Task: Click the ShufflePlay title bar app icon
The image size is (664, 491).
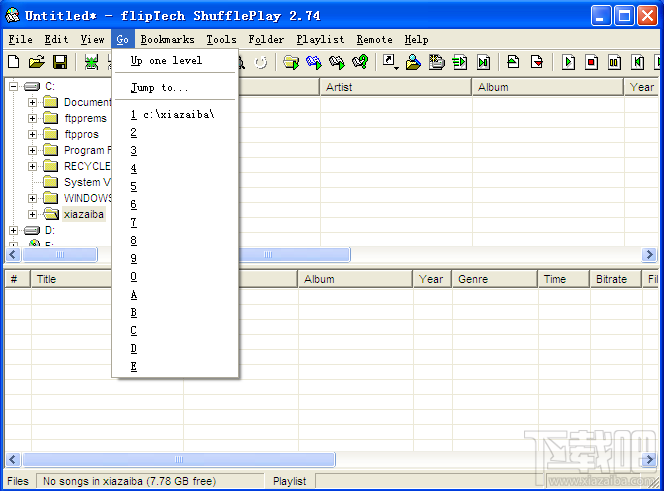Action: tap(13, 15)
